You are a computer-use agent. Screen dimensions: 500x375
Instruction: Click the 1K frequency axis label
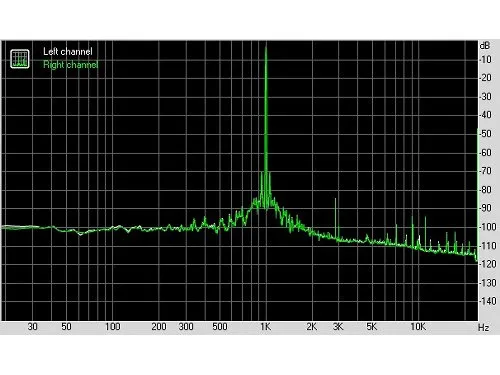coord(266,327)
